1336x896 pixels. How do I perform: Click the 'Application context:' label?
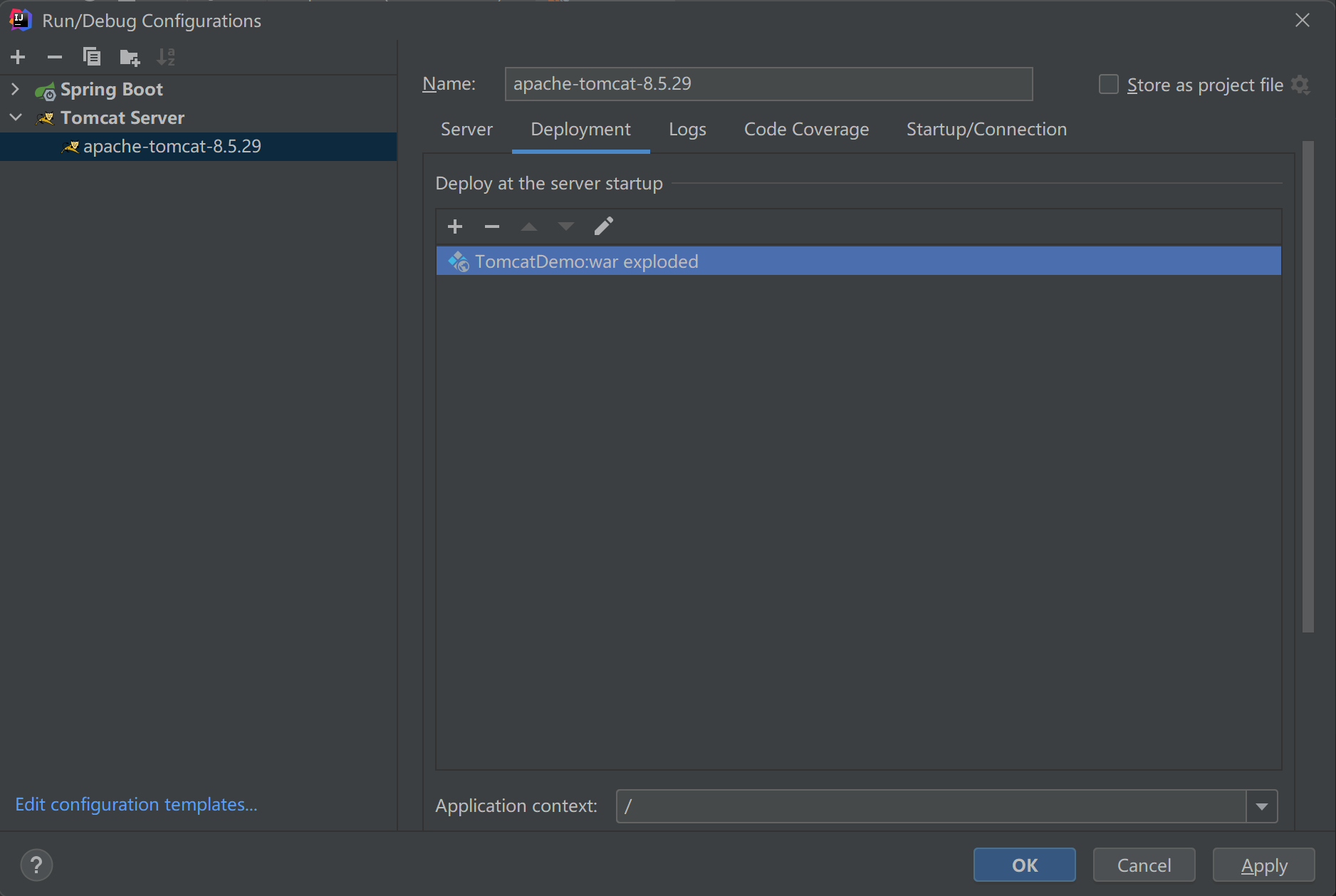516,806
